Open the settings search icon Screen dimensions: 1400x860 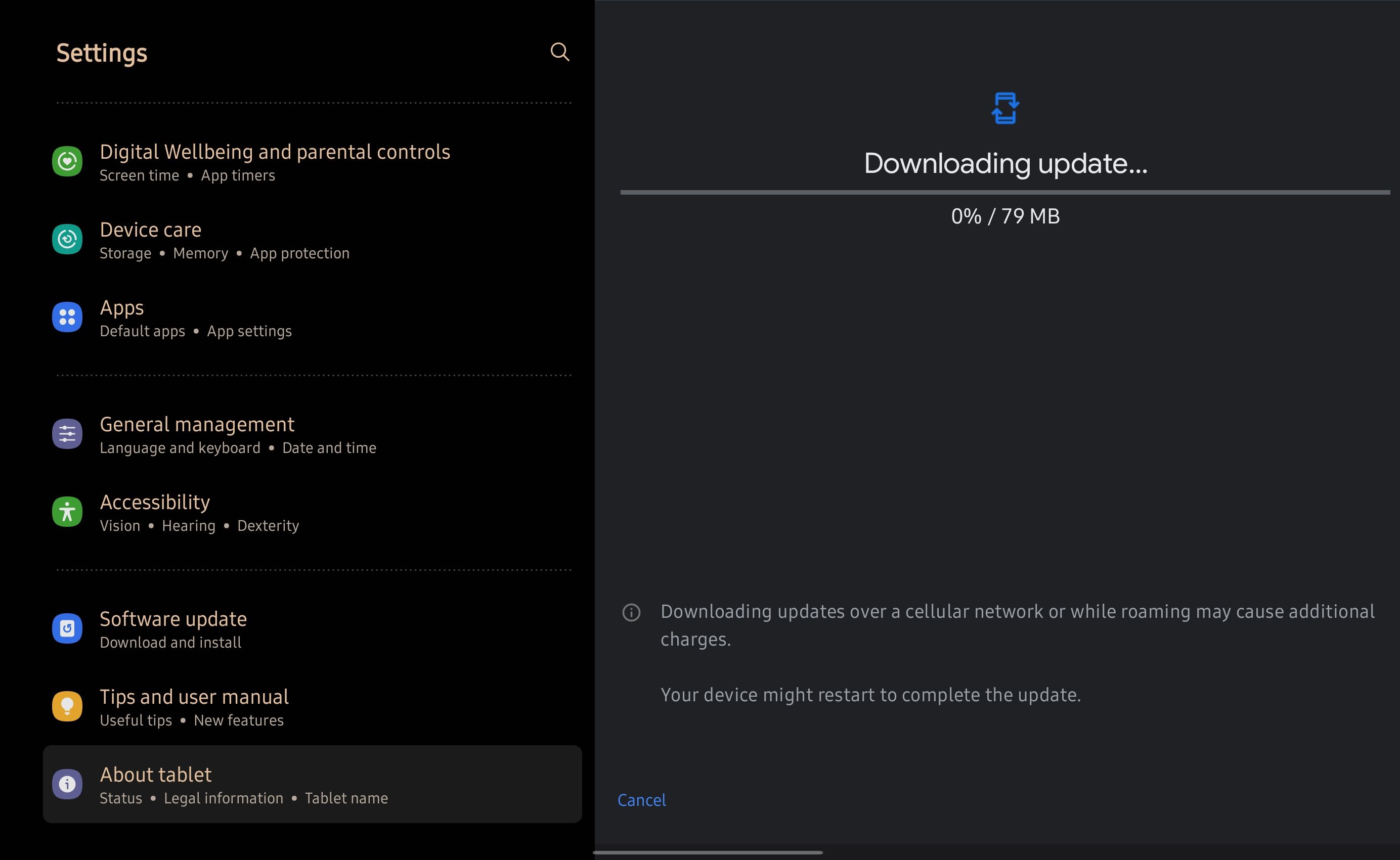pyautogui.click(x=559, y=52)
